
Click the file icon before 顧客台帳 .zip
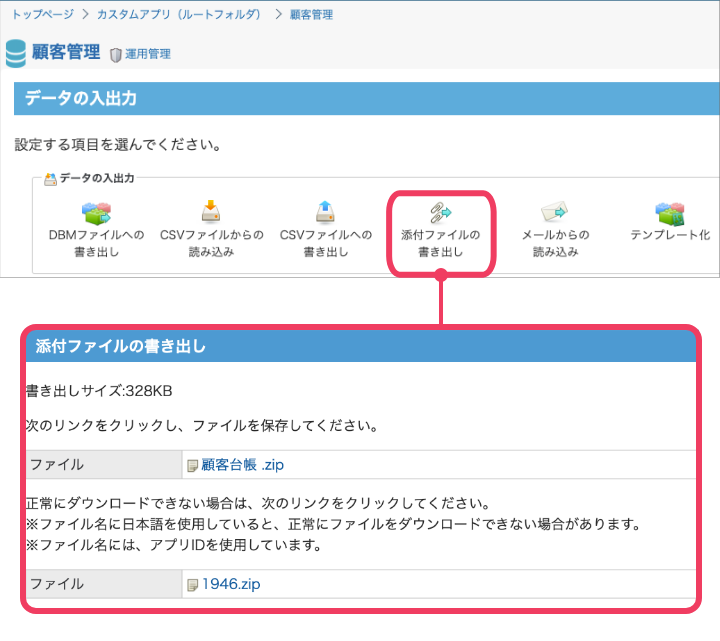coord(192,466)
